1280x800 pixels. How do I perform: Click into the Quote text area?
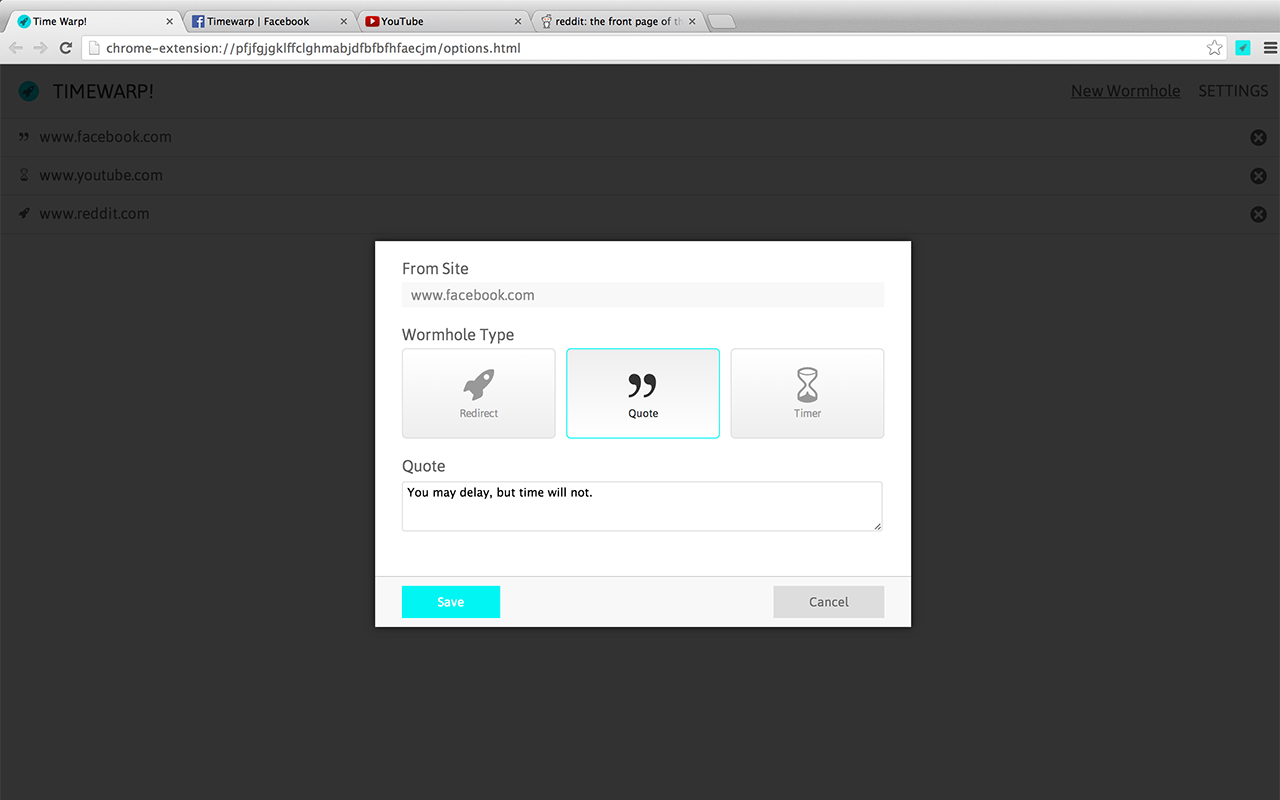tap(642, 506)
